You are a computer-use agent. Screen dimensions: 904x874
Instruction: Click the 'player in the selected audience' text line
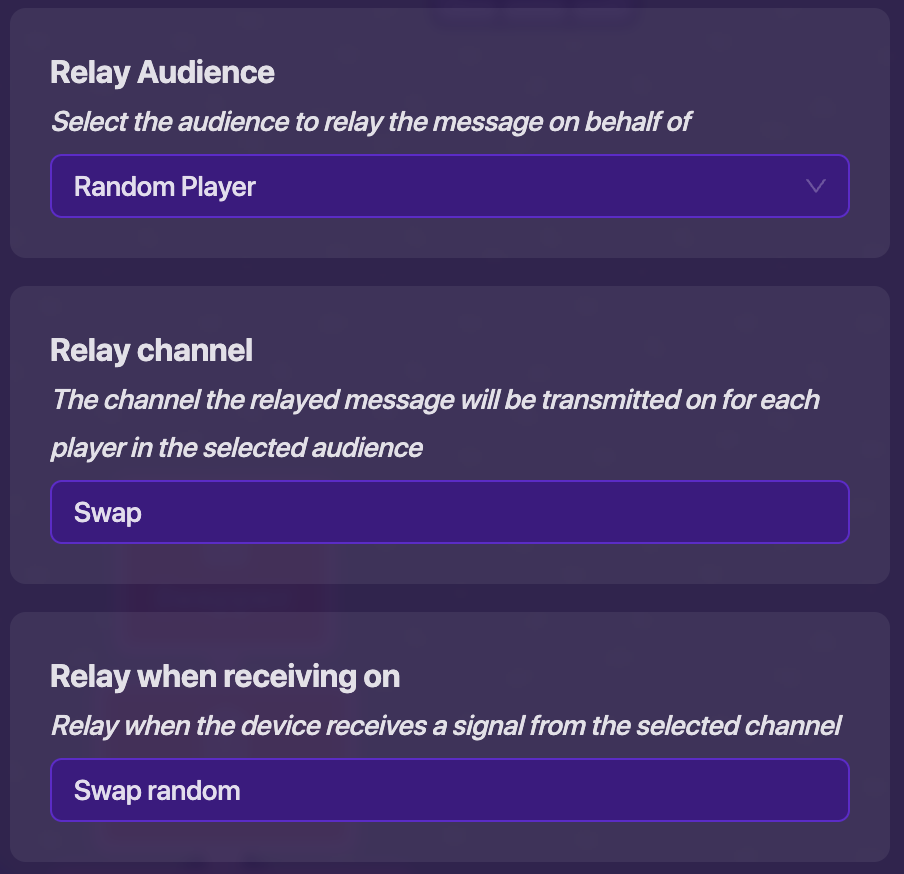tap(237, 447)
